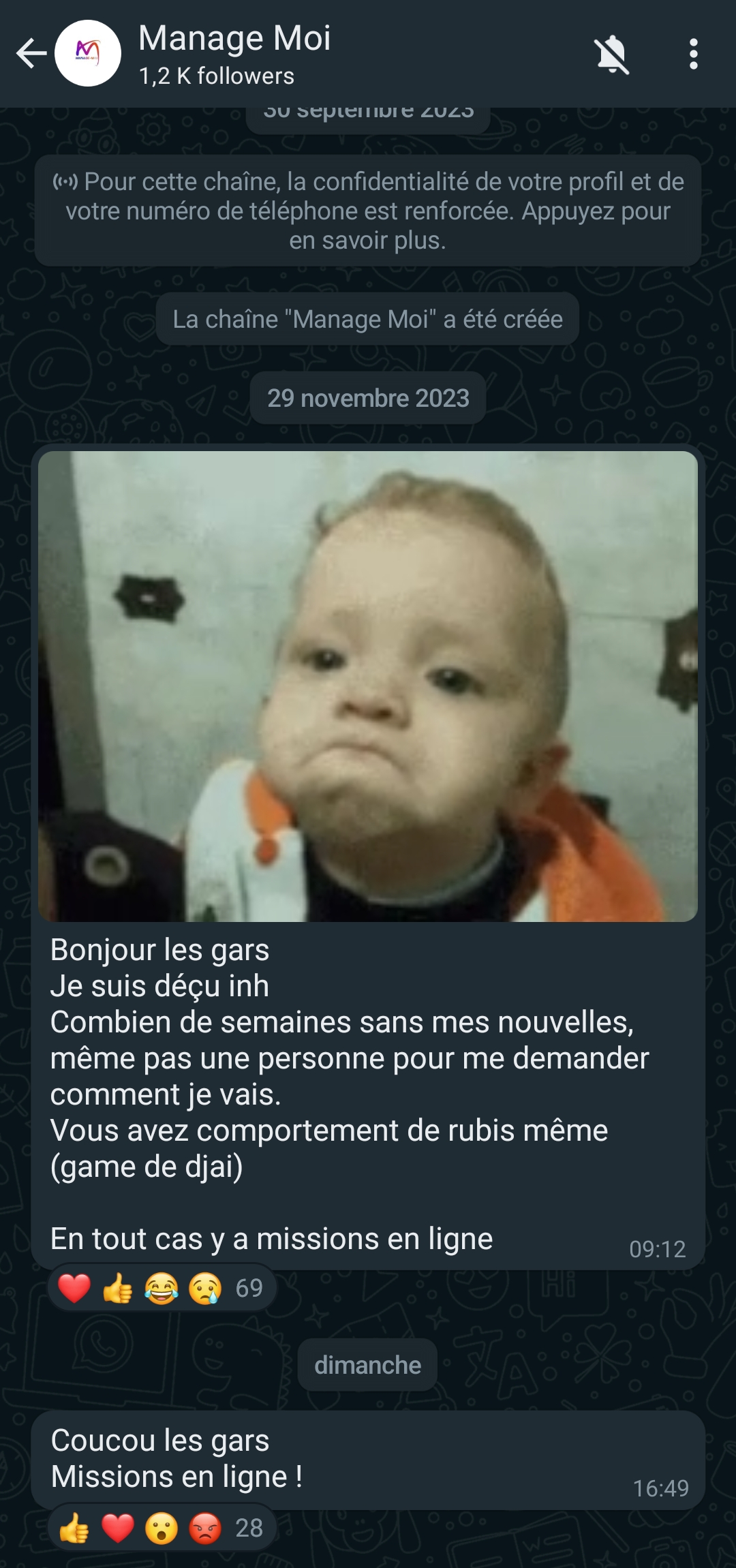Tap the angry red face reaction
Screen dimensions: 736x1568
coord(205,1528)
